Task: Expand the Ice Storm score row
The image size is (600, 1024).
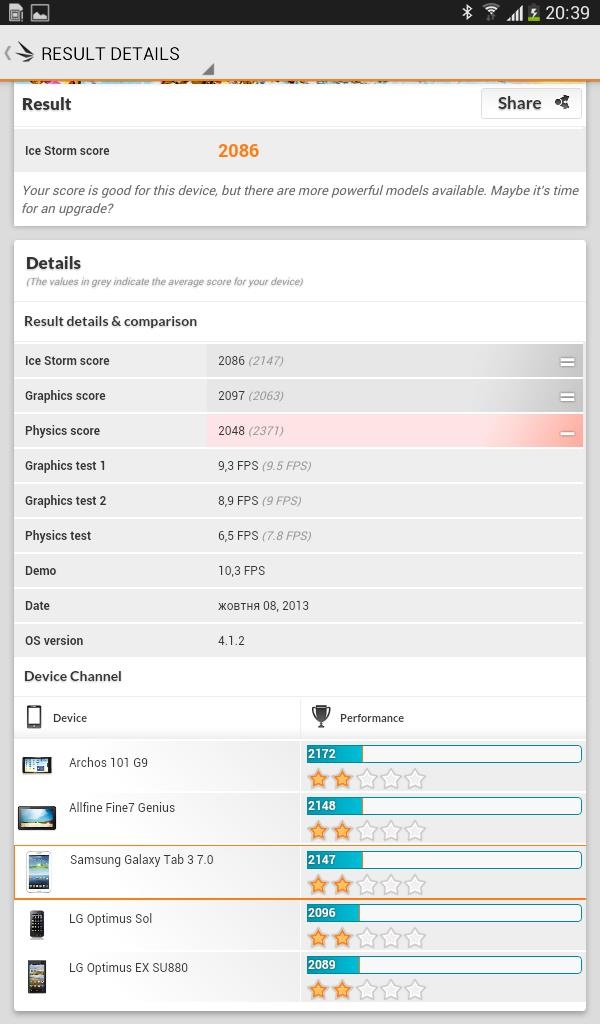Action: [567, 362]
